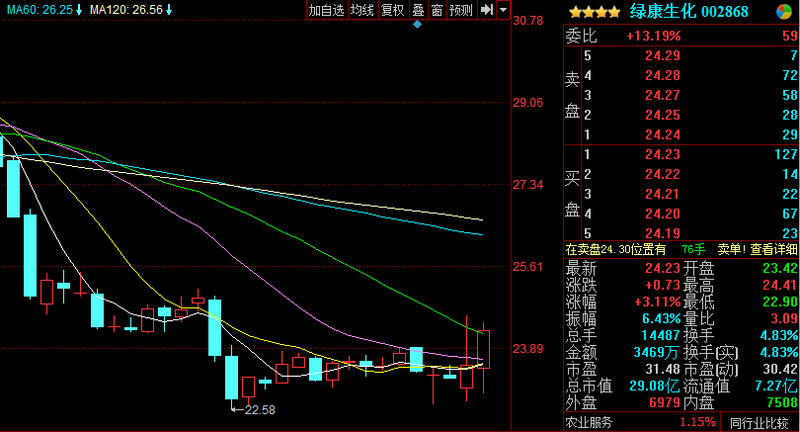Expand the 卖盘 sell order panel label

[x=572, y=95]
